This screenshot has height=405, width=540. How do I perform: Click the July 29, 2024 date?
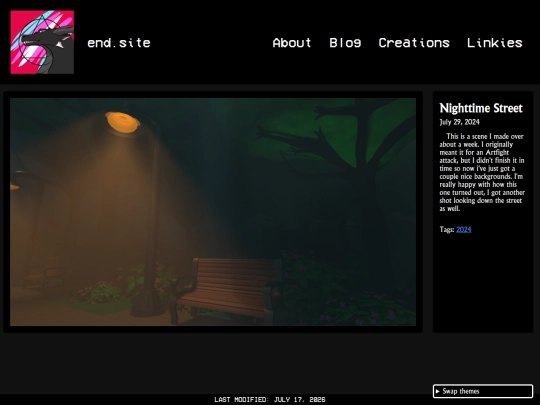pos(459,122)
